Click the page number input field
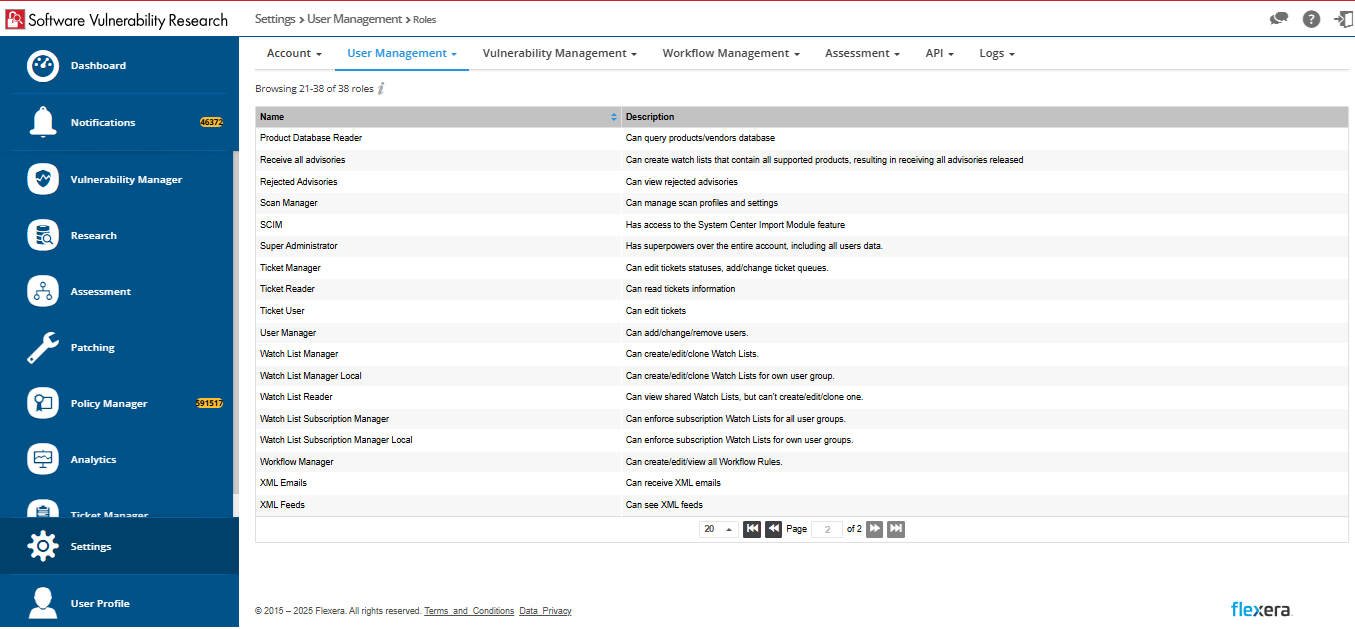This screenshot has width=1355, height=629. [827, 529]
